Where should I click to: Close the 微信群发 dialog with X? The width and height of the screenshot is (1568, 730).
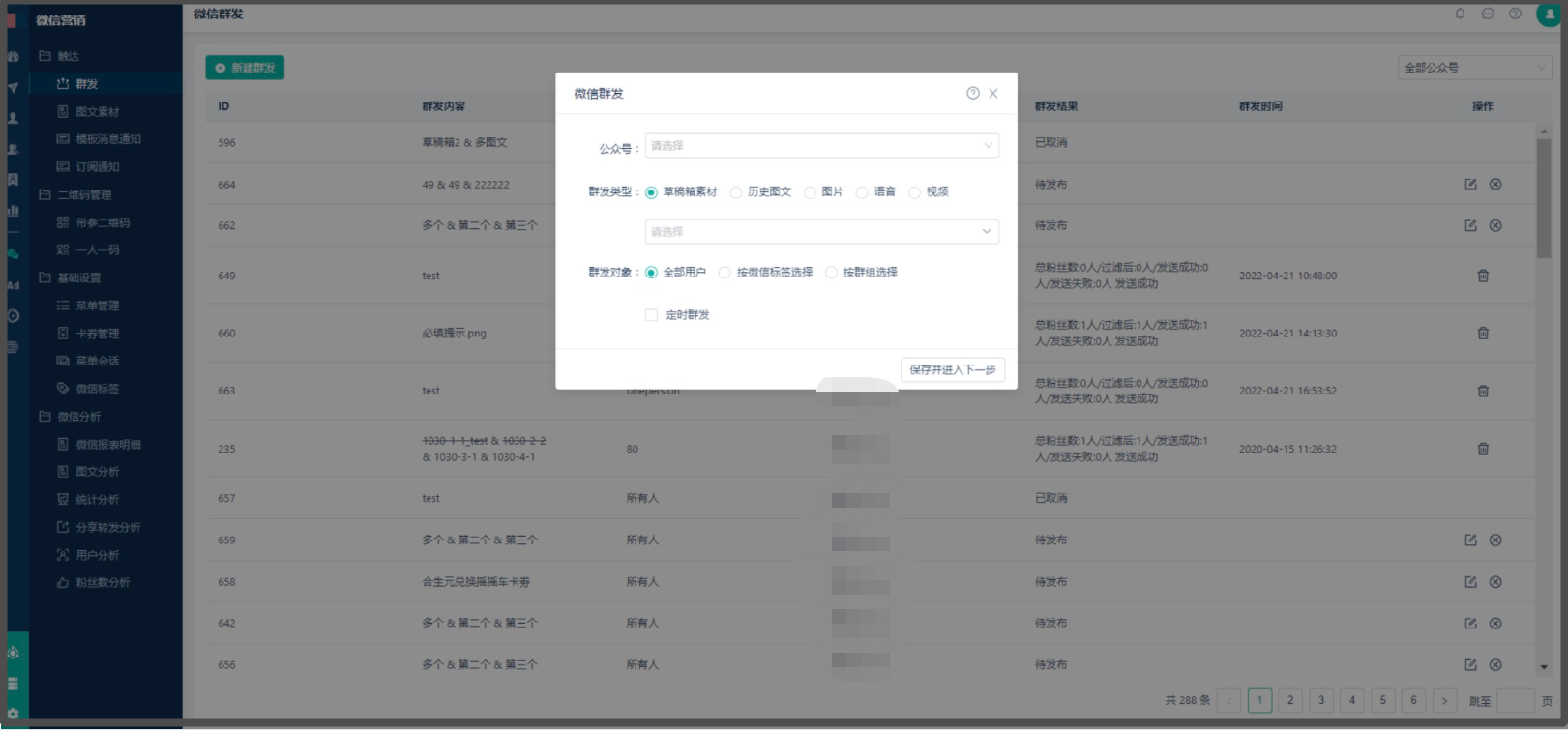993,93
